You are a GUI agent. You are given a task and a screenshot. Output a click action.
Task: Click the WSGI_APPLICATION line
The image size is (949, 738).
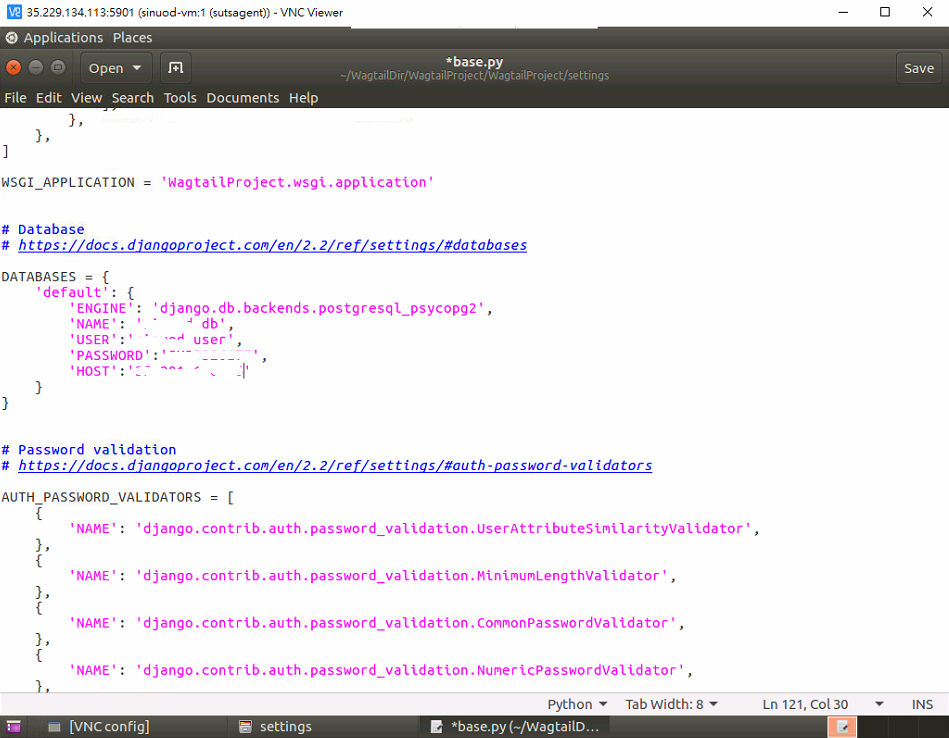(218, 182)
